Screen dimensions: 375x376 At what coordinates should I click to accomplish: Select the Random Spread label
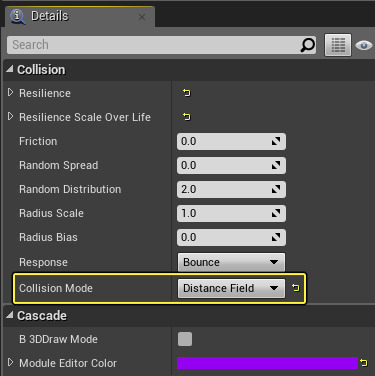click(x=59, y=165)
